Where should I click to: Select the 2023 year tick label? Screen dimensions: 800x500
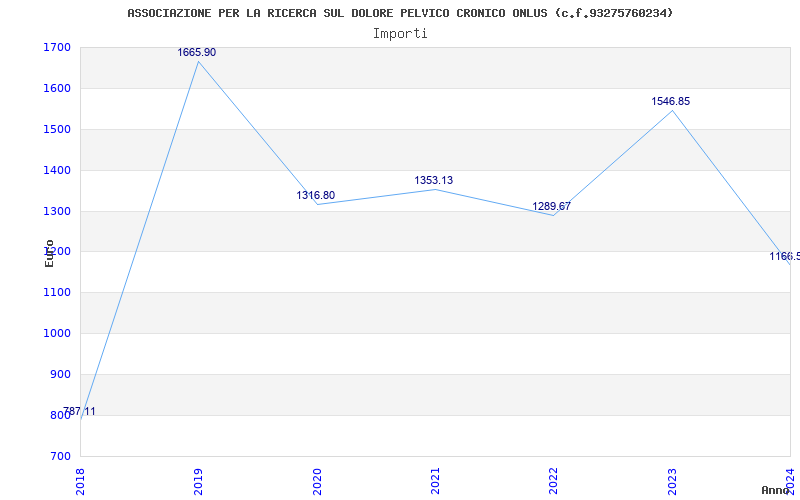pyautogui.click(x=672, y=481)
